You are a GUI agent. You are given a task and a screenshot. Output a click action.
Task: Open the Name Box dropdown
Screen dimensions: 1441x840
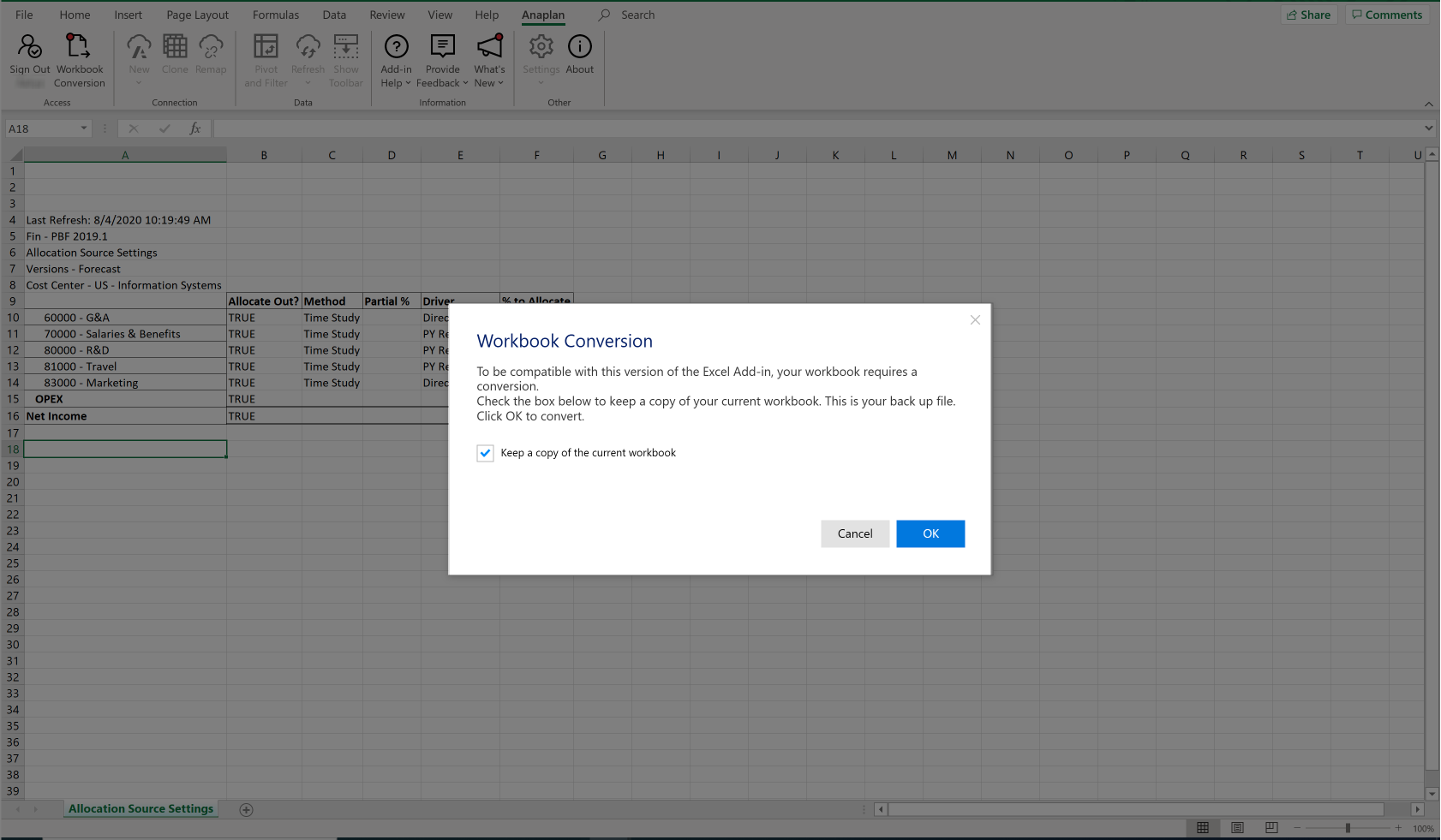83,128
